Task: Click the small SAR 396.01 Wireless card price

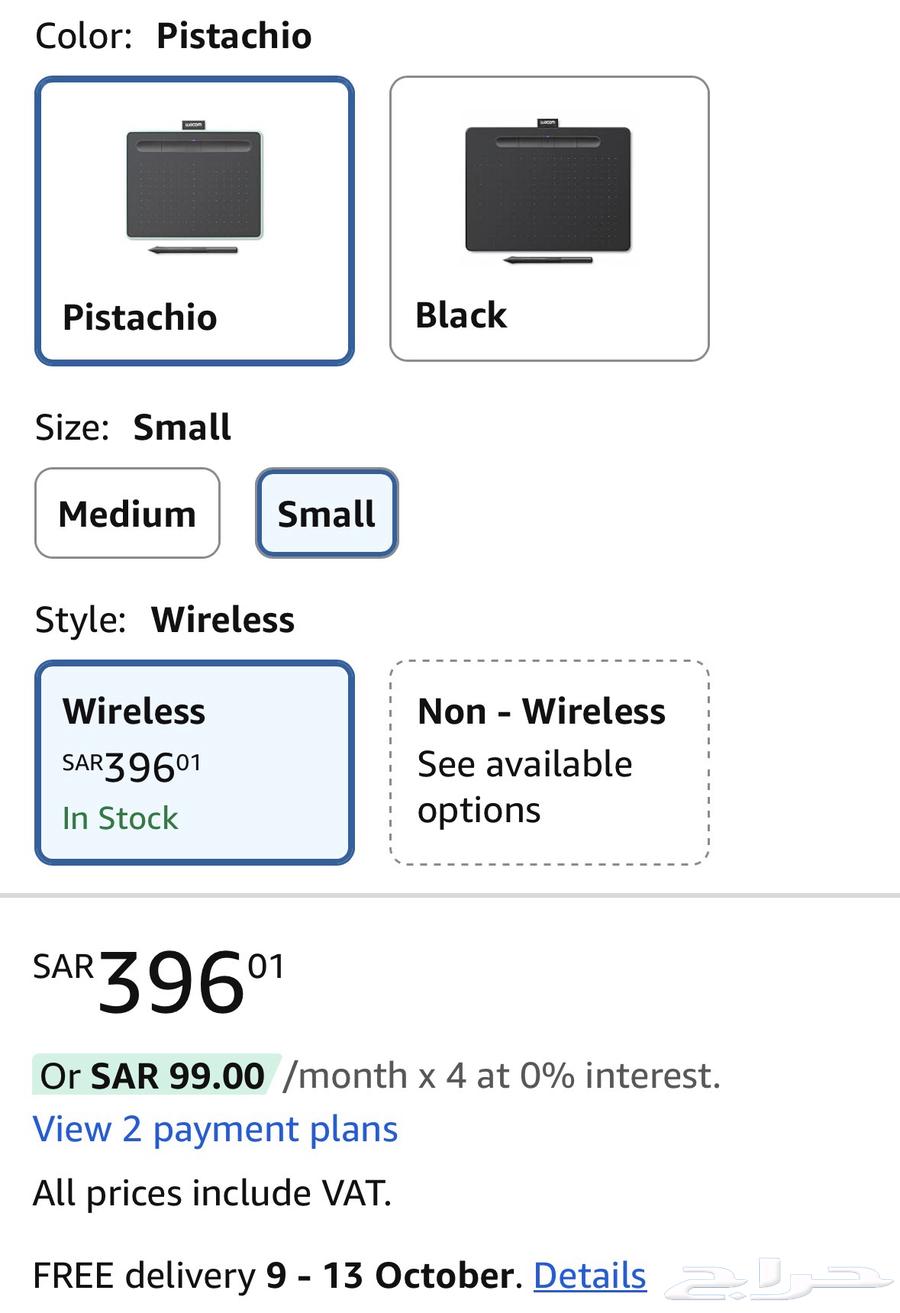Action: point(132,766)
